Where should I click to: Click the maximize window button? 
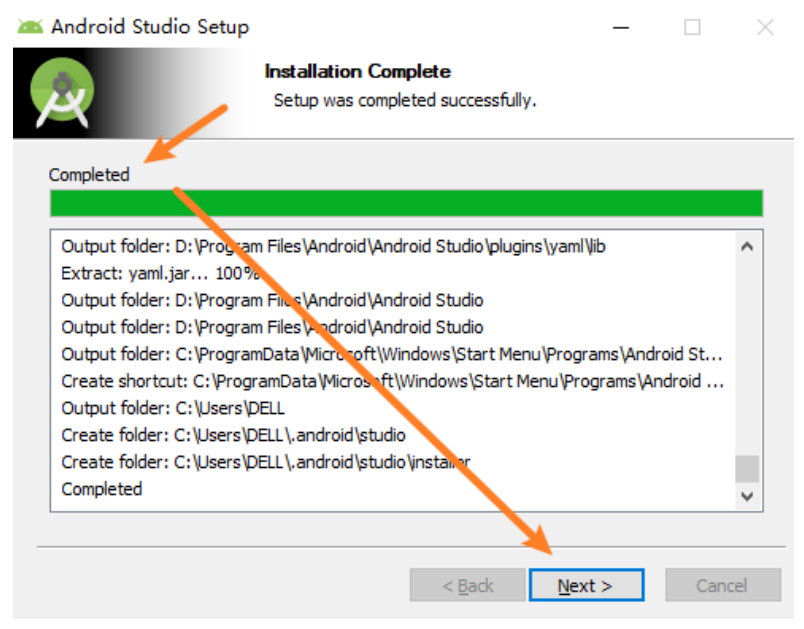(x=692, y=27)
